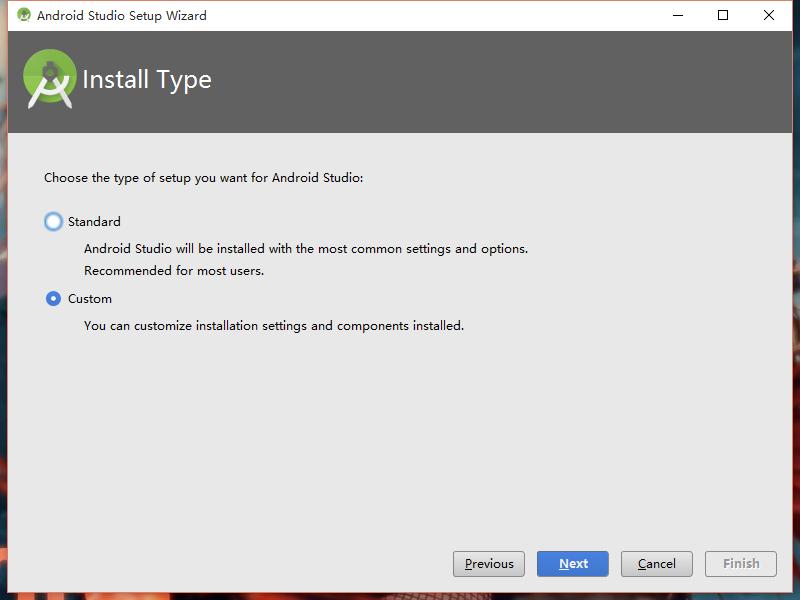Maximize the Setup Wizard window
800x600 pixels.
pos(723,16)
